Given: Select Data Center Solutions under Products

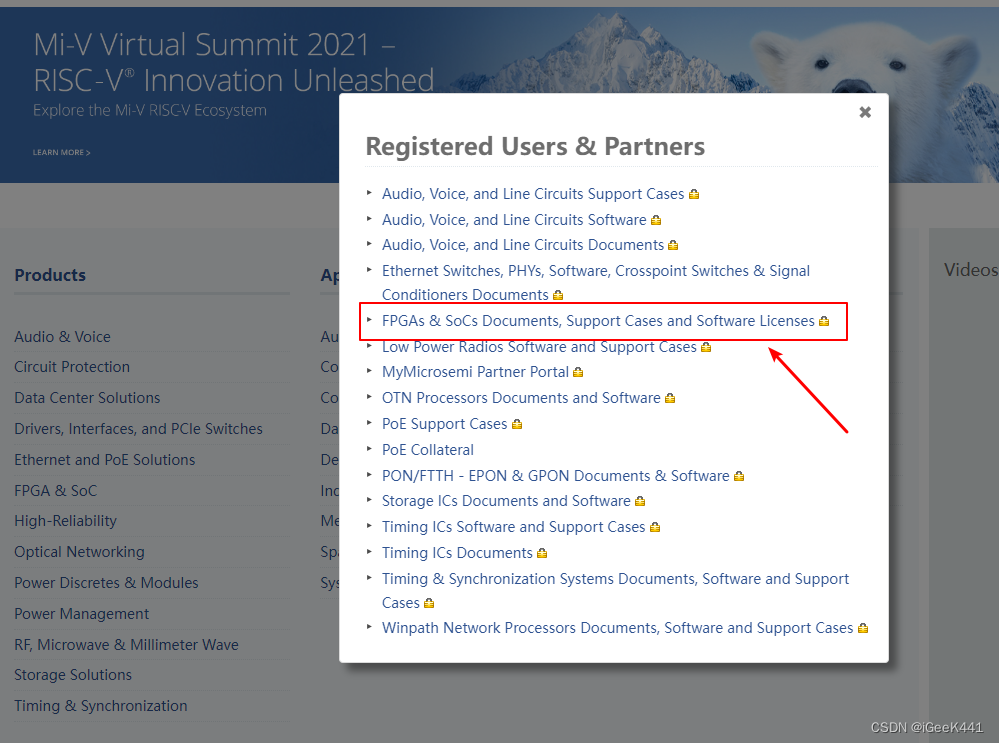Looking at the screenshot, I should click(87, 398).
